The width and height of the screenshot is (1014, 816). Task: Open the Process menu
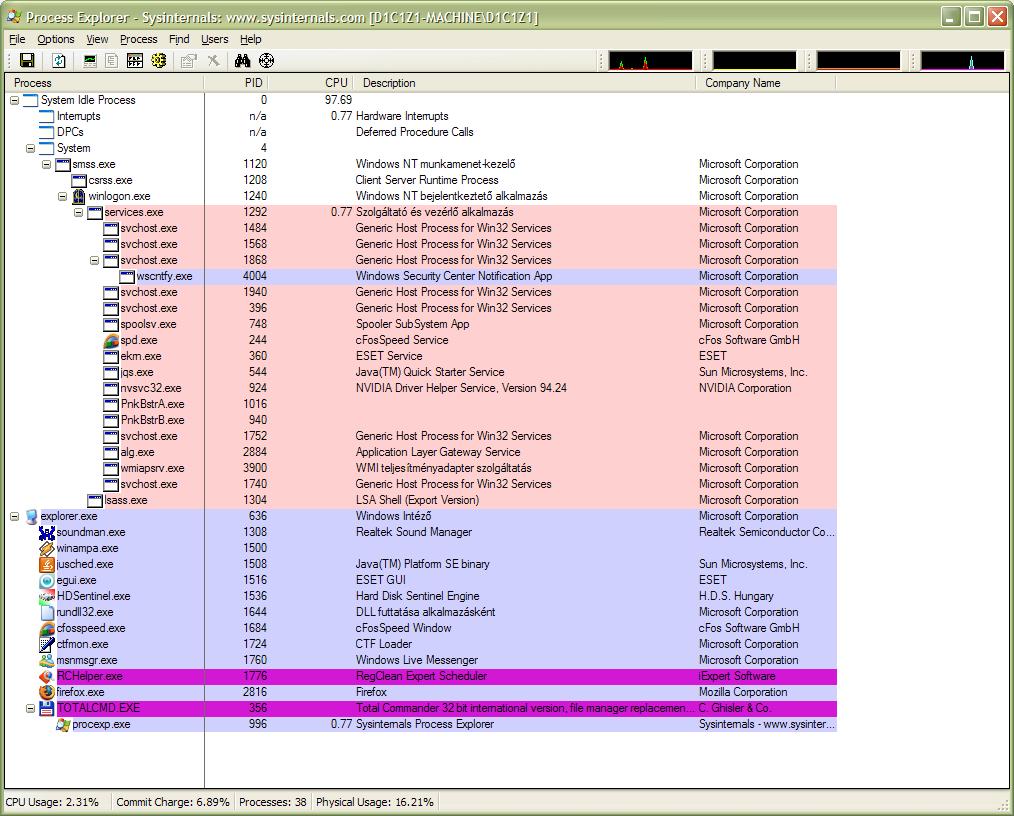click(138, 39)
